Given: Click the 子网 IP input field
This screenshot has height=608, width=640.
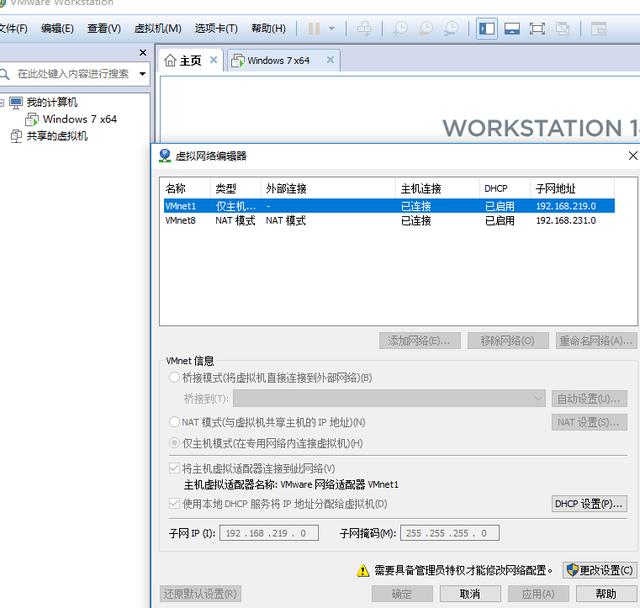Looking at the screenshot, I should (x=269, y=533).
